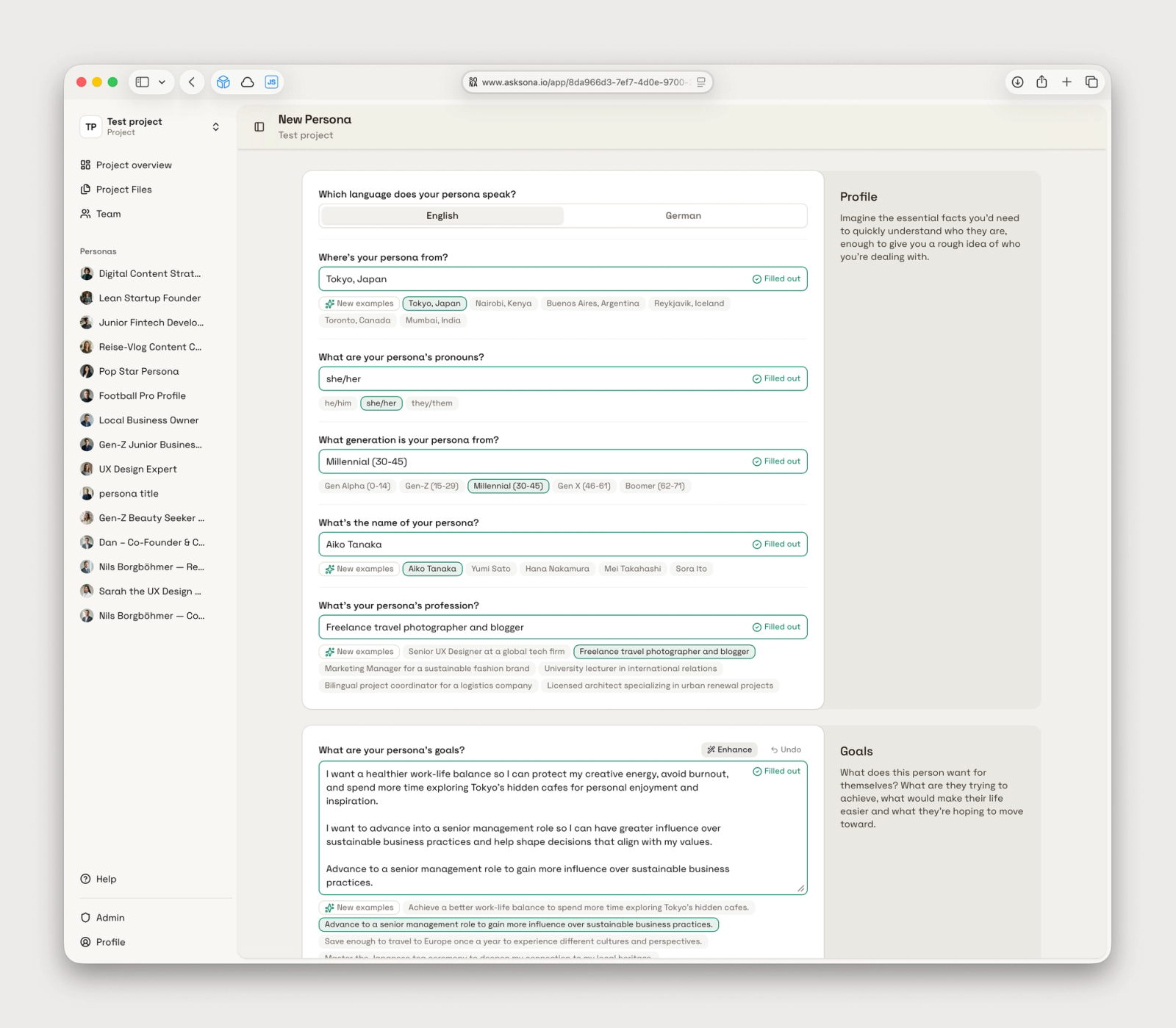Image resolution: width=1176 pixels, height=1028 pixels.
Task: Pick the Mumbai, India example chip
Action: pos(433,320)
